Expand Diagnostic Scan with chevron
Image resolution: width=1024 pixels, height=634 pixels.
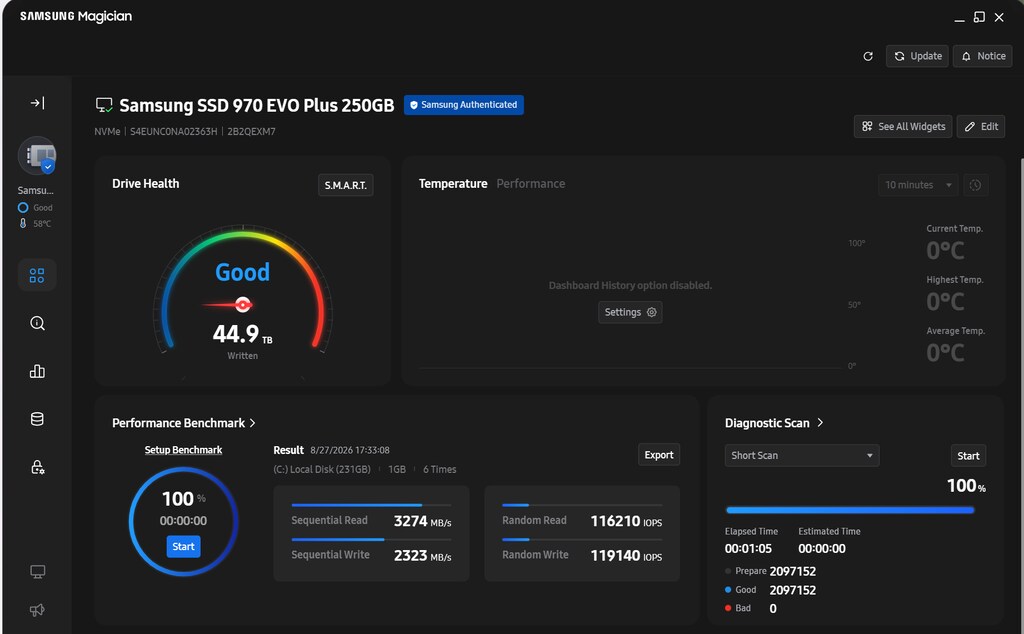(x=820, y=423)
